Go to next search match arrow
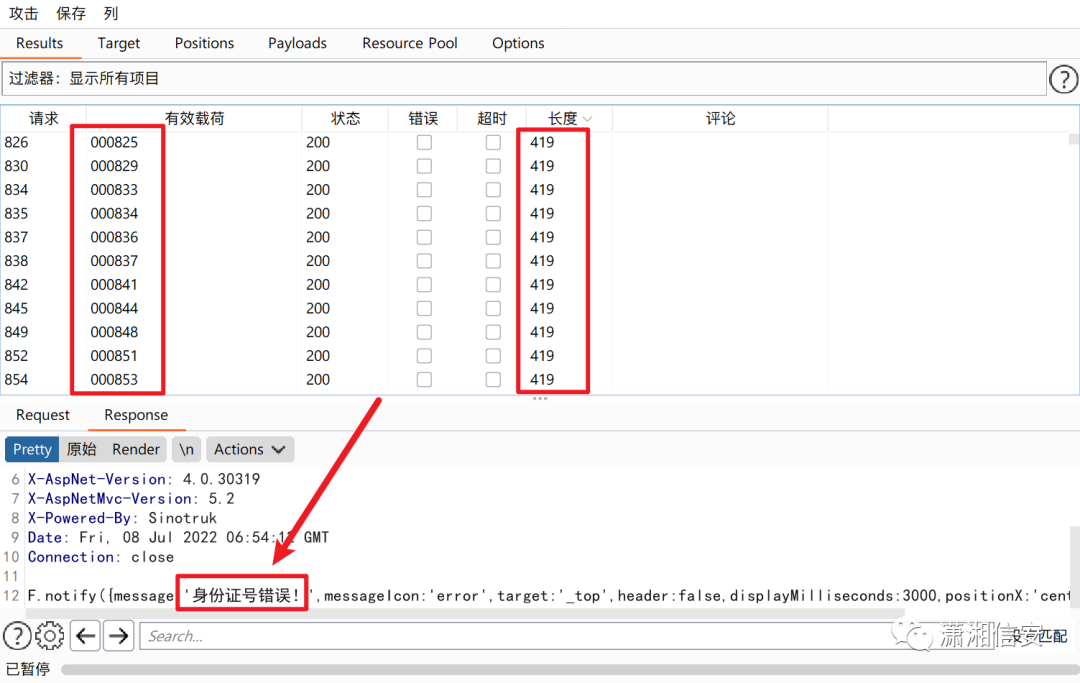Viewport: 1080px width, 683px height. point(119,635)
